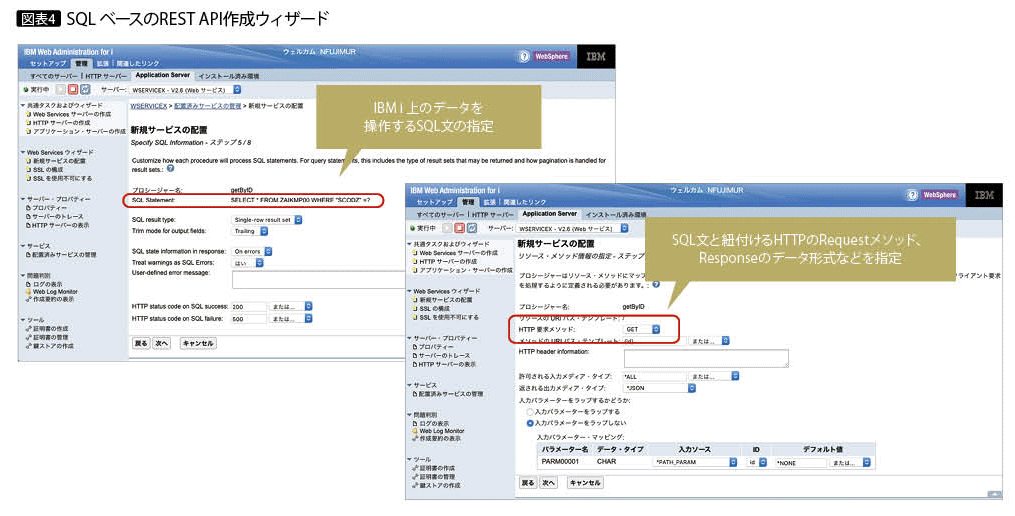Open the セットアップ tab in left window
Screen dimensions: 1015x516
46,63
